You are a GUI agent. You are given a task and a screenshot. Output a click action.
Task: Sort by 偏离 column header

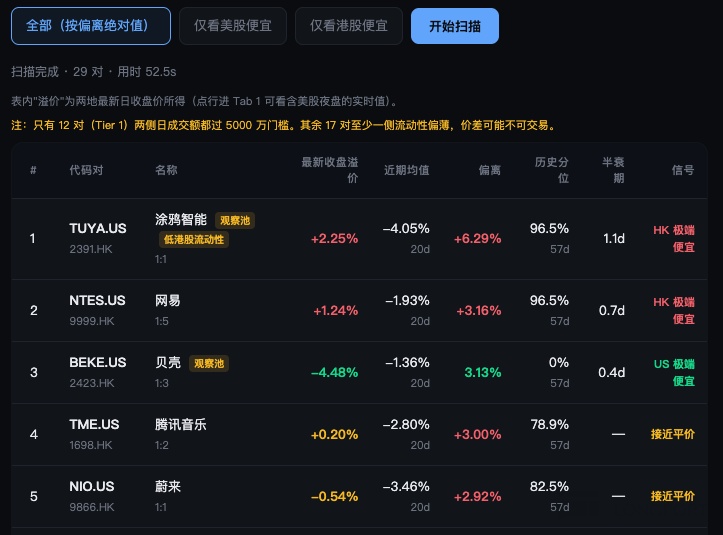[489, 170]
